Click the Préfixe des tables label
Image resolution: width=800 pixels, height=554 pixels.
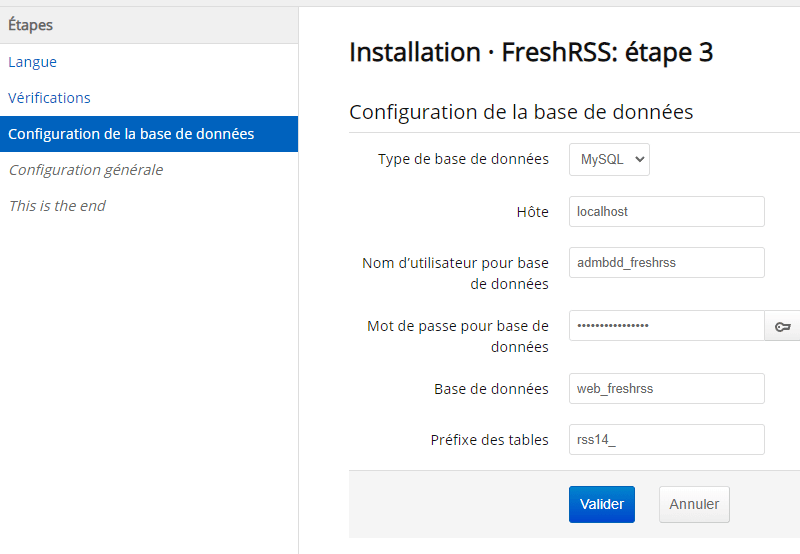489,440
